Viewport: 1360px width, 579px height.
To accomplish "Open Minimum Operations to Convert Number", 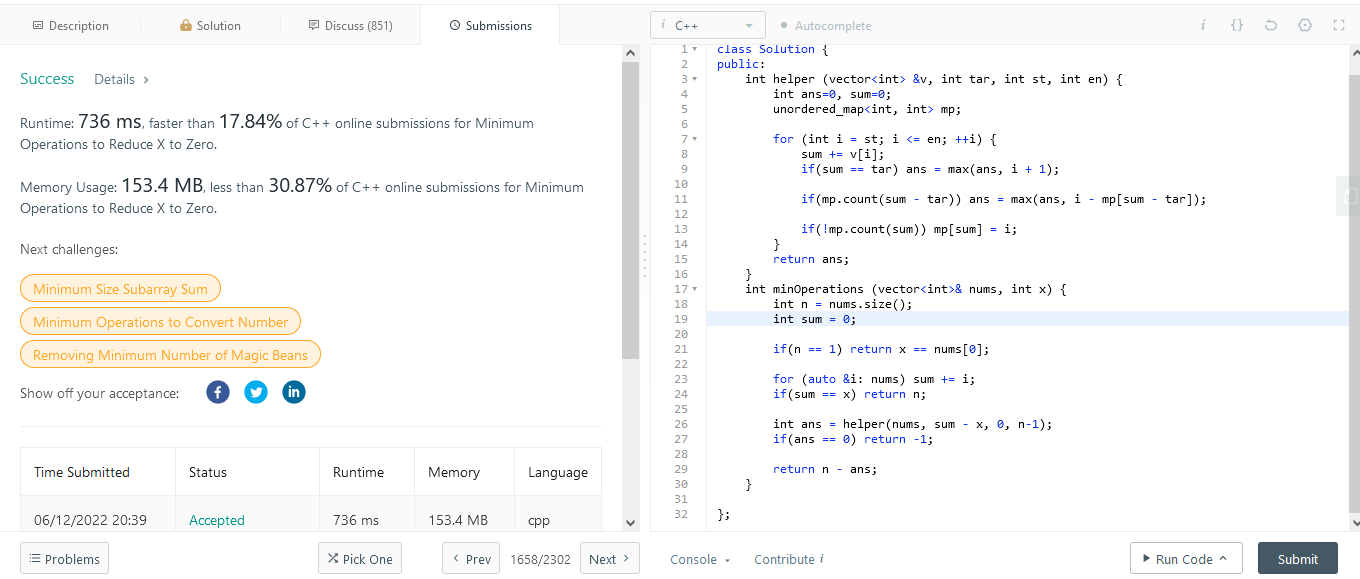I will click(160, 322).
